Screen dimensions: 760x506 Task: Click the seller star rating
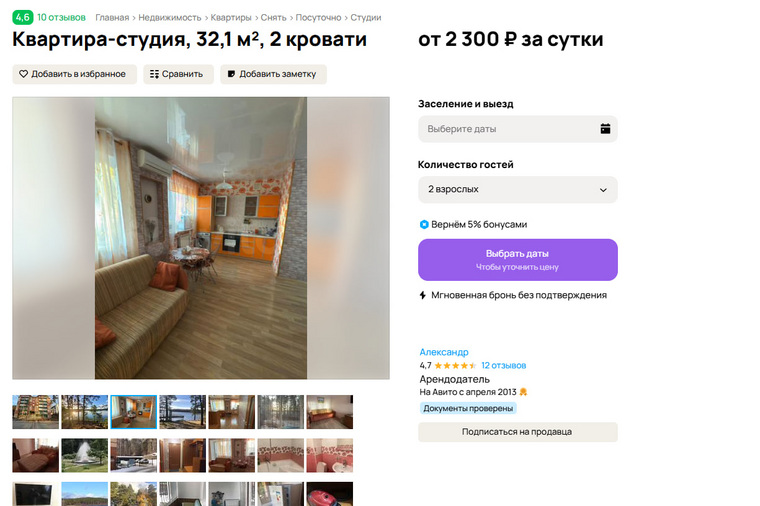(455, 365)
